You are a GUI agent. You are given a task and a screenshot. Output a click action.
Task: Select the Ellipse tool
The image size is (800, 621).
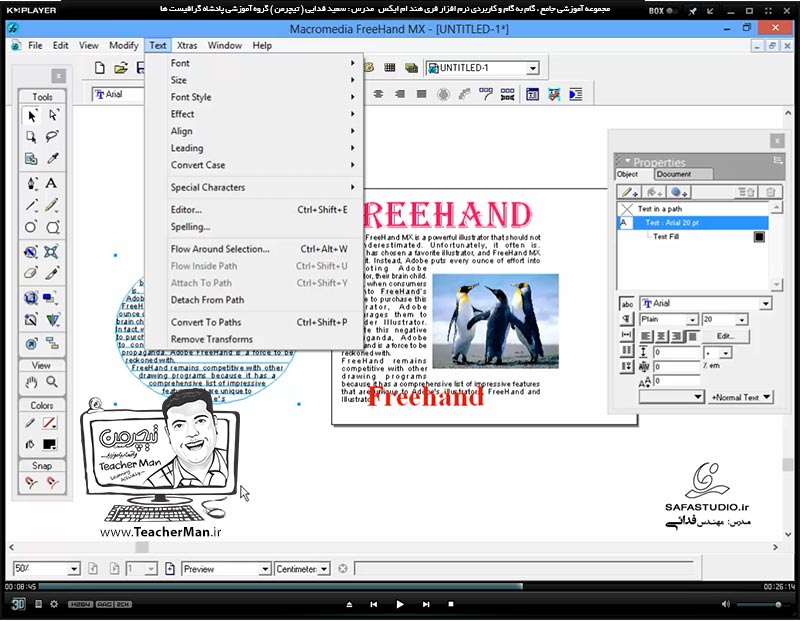click(x=31, y=227)
